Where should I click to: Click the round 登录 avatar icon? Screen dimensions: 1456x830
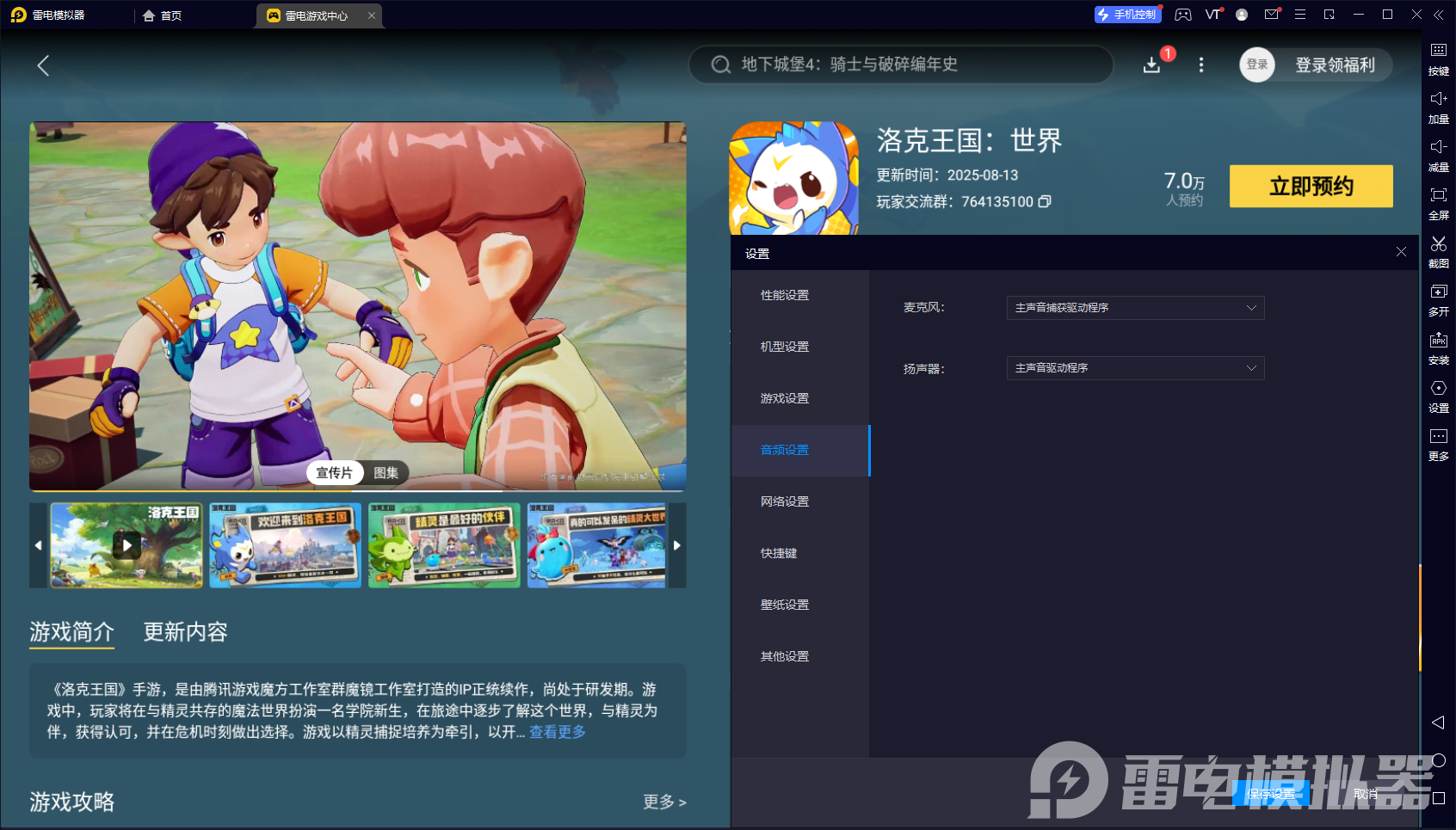1257,65
